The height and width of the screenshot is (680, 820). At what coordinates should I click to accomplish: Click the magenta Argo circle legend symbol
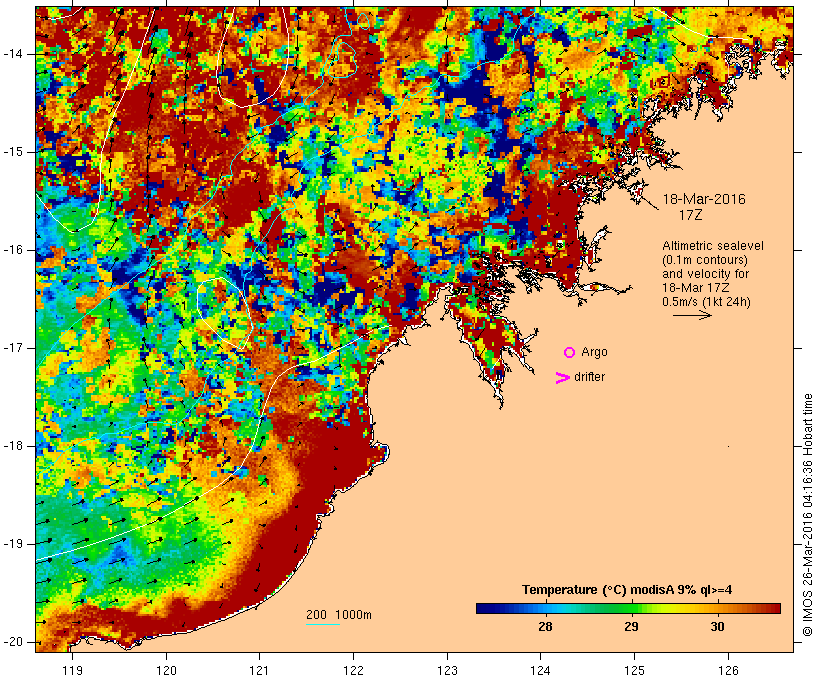(570, 353)
